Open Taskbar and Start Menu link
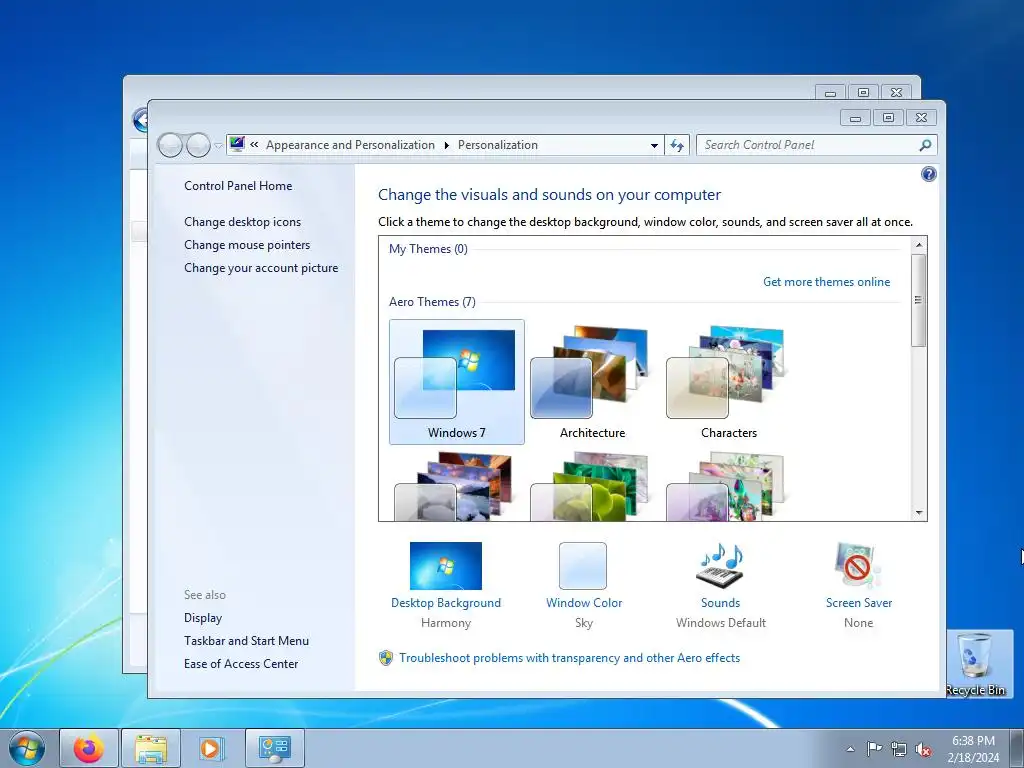1024x768 pixels. 246,641
